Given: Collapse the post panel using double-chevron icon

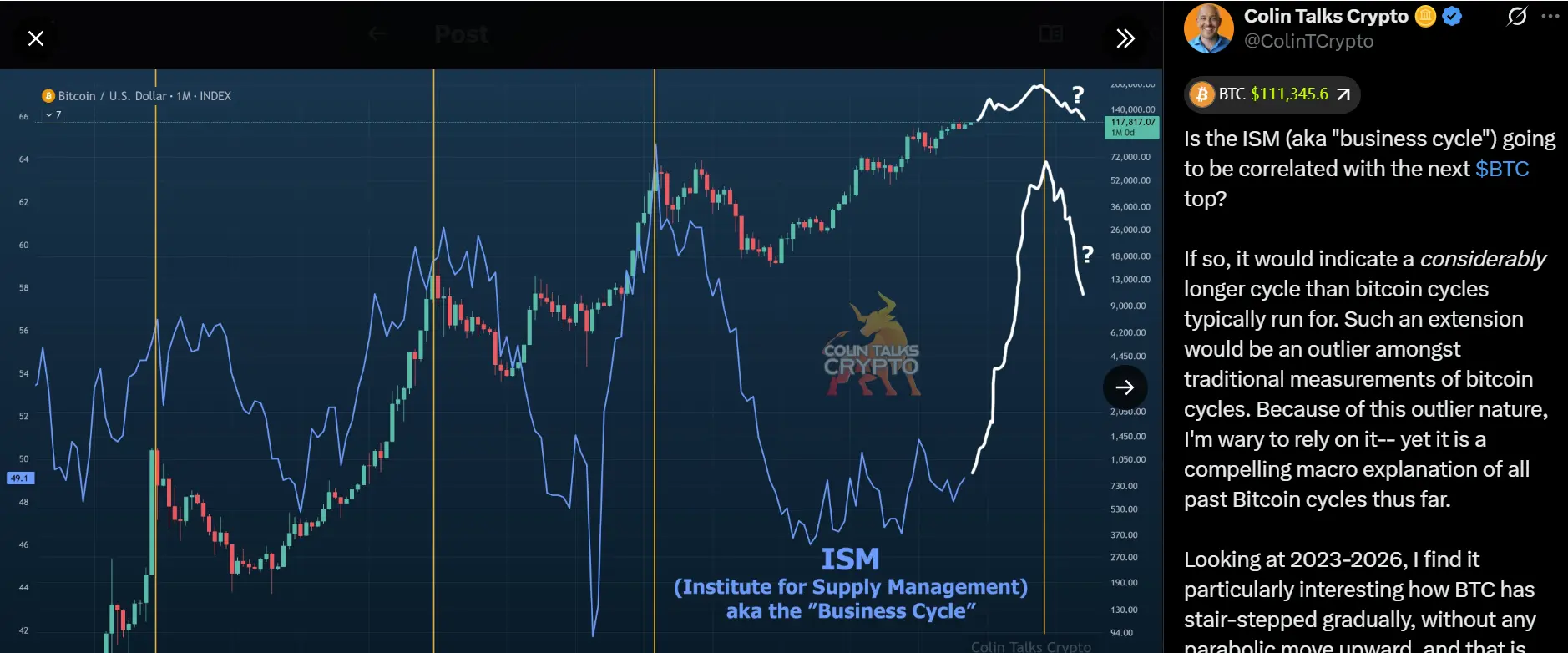Looking at the screenshot, I should (1125, 38).
